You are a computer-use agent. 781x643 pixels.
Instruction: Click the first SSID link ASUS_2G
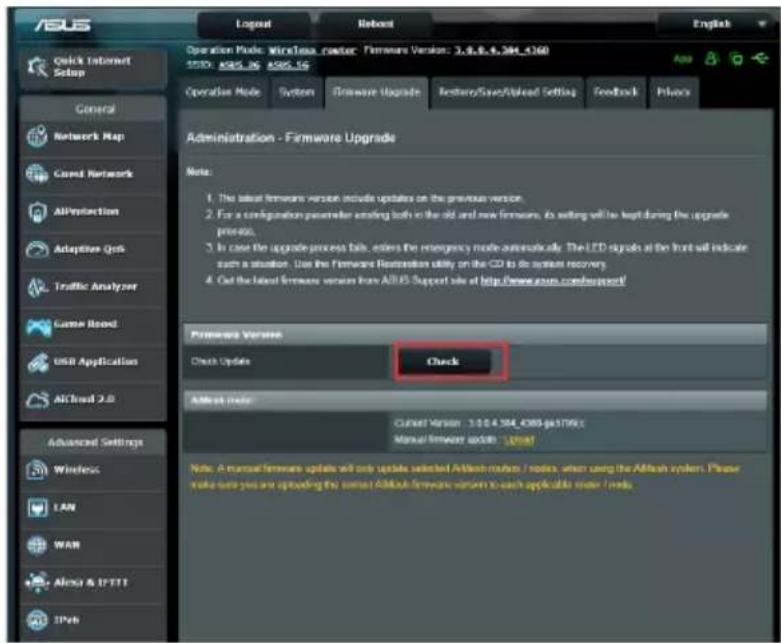pyautogui.click(x=239, y=65)
